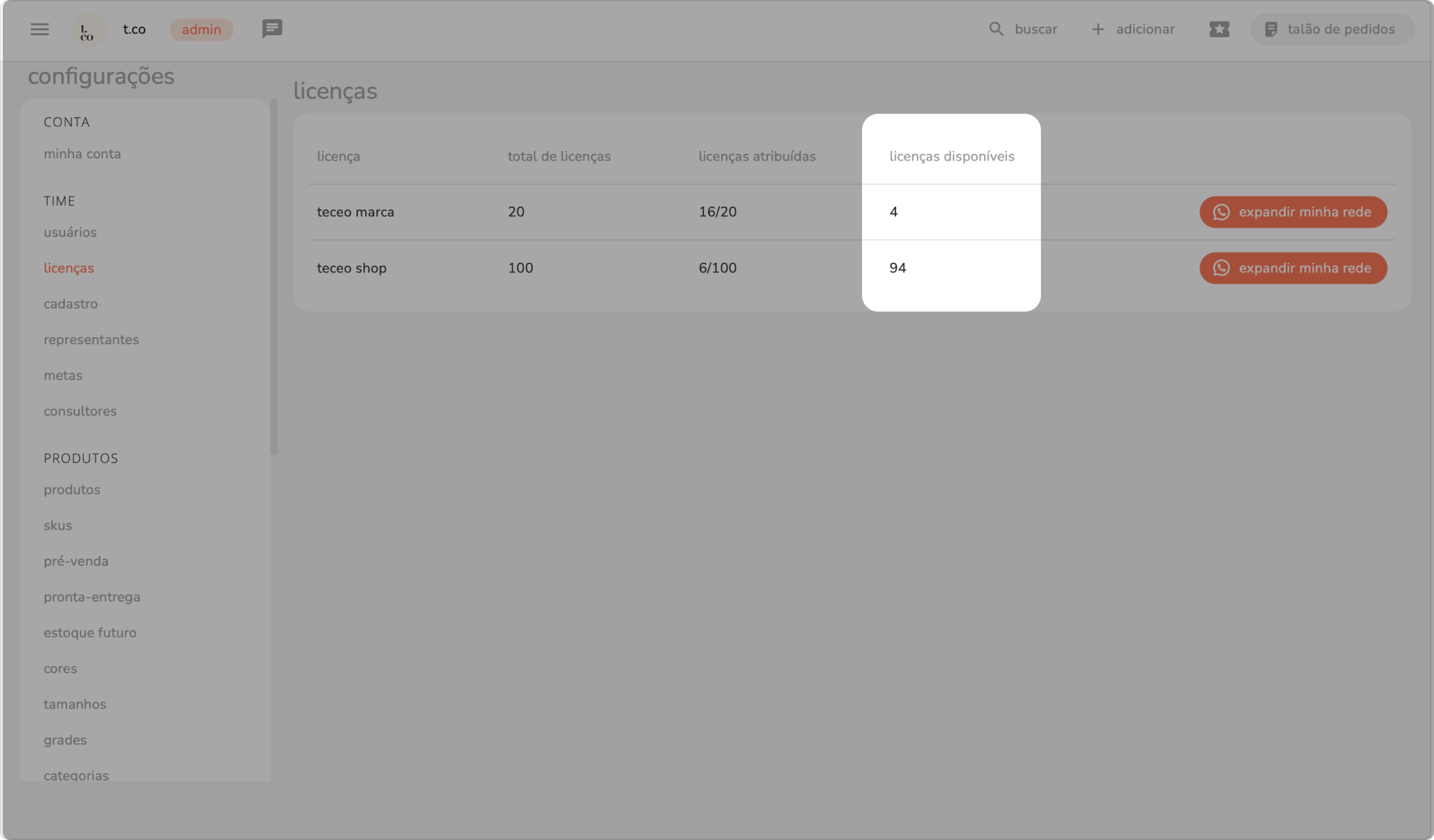Click WhatsApp icon in teceo shop row
Image resolution: width=1434 pixels, height=840 pixels.
point(1221,268)
